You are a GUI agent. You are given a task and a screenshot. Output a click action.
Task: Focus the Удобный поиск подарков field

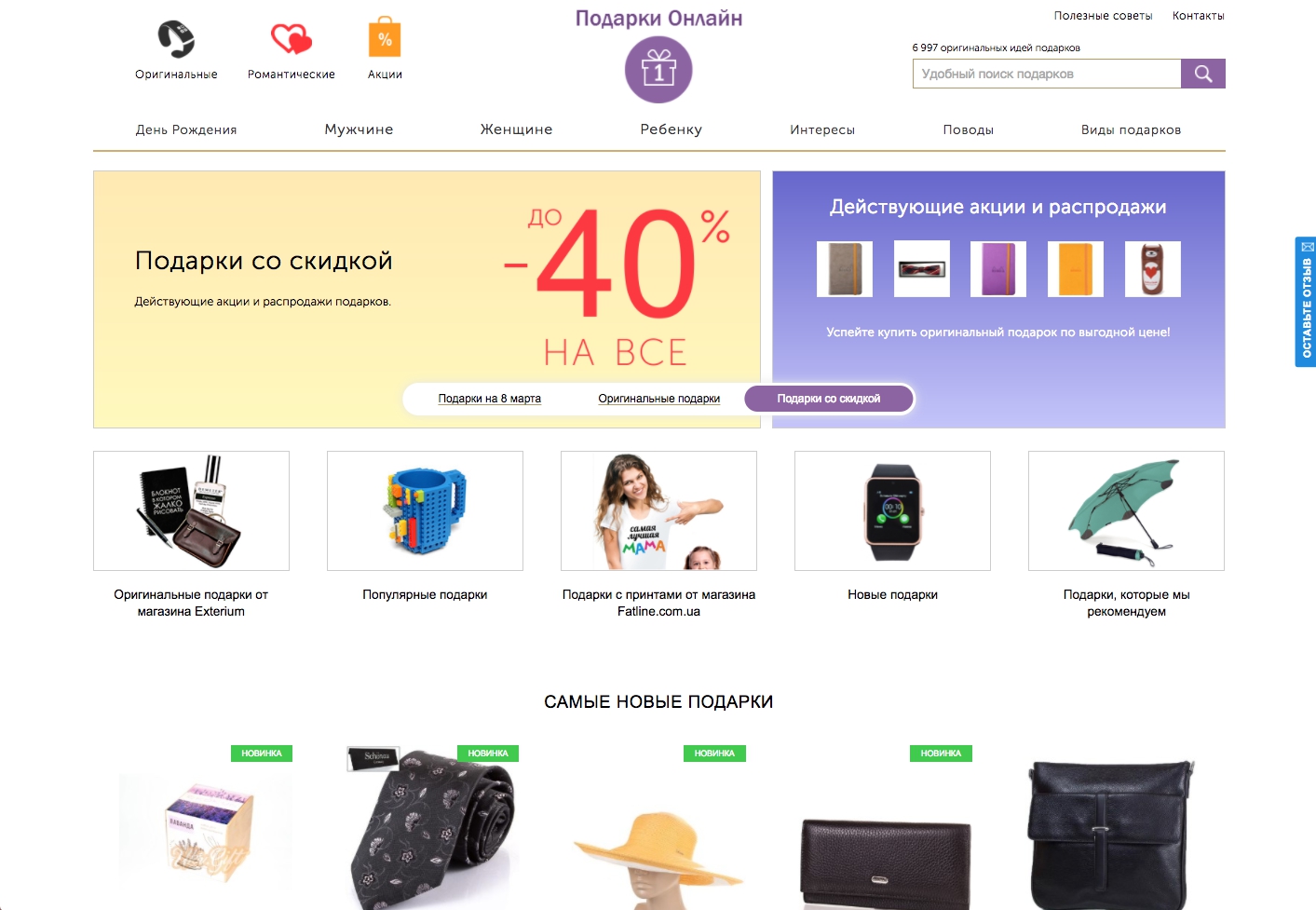[x=1047, y=74]
